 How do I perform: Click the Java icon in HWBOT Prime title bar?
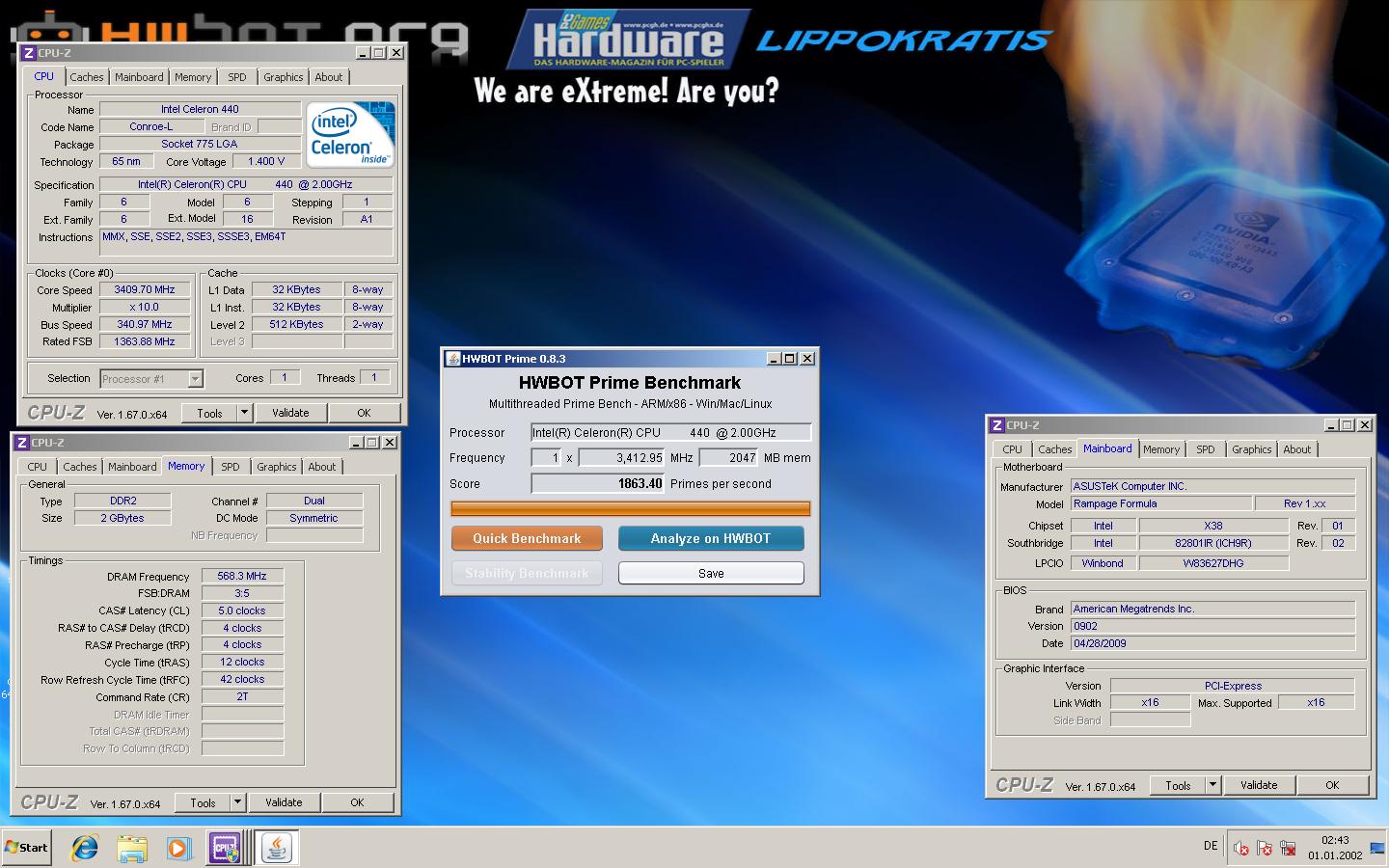[x=452, y=359]
